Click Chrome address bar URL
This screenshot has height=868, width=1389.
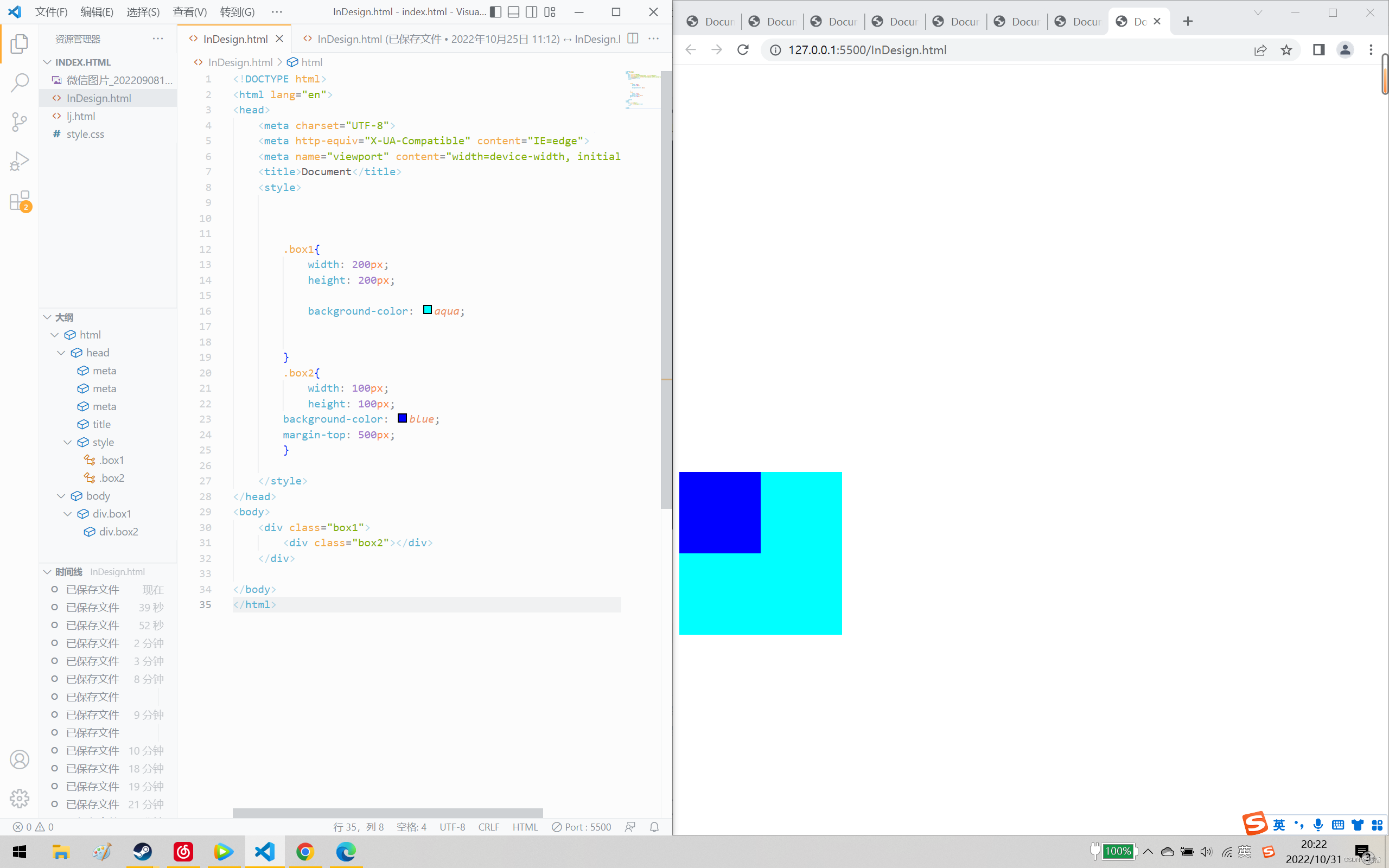tap(867, 50)
